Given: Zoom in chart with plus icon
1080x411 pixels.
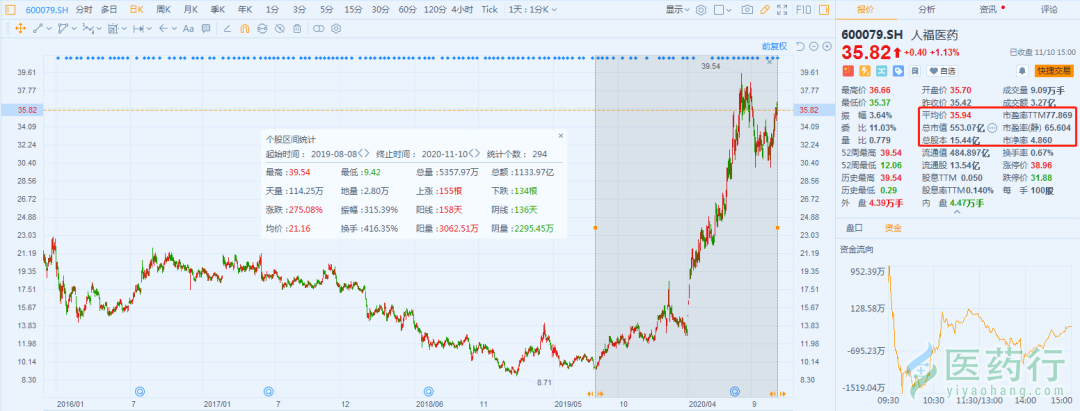Looking at the screenshot, I should pyautogui.click(x=827, y=46).
